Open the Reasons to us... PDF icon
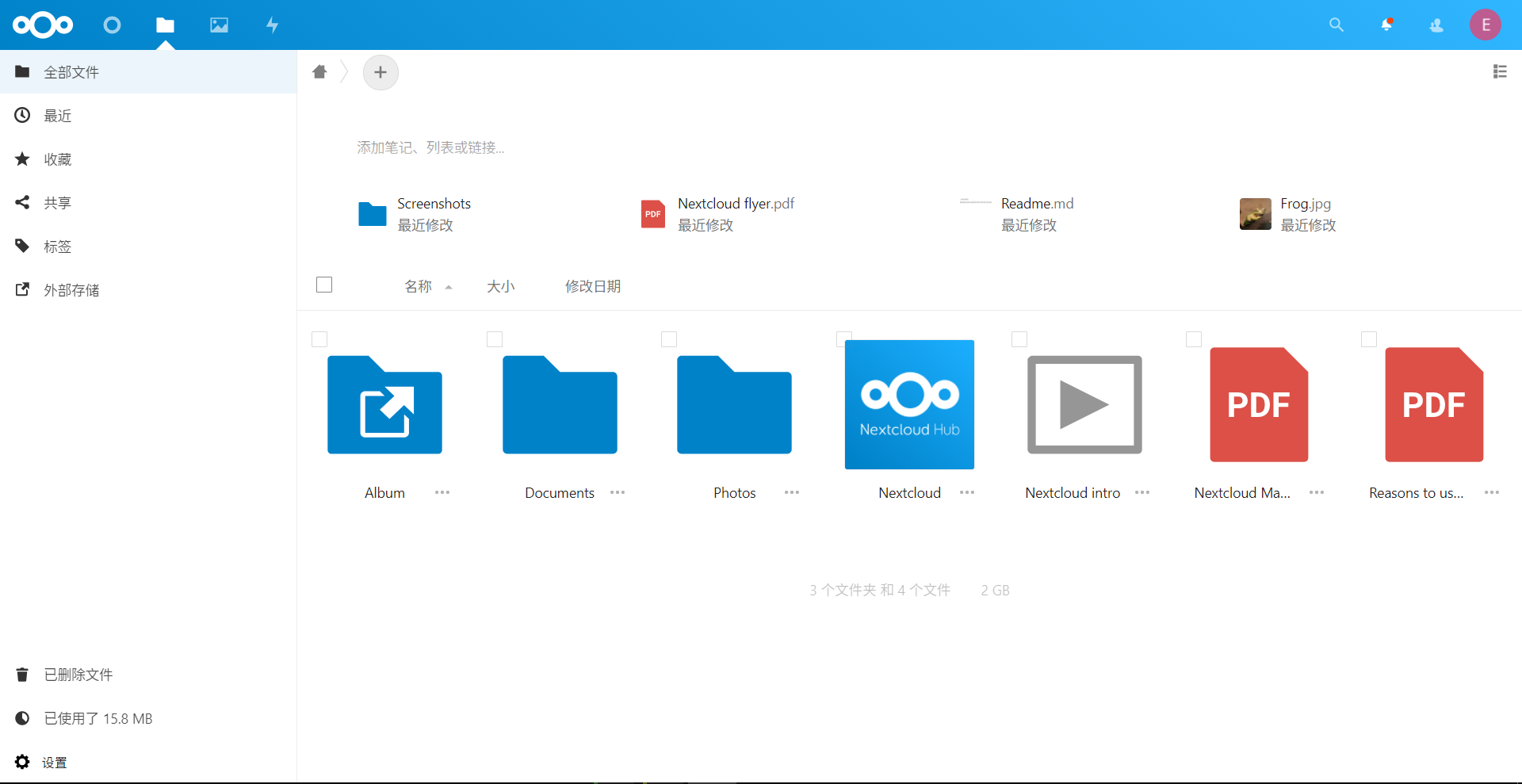 point(1434,405)
